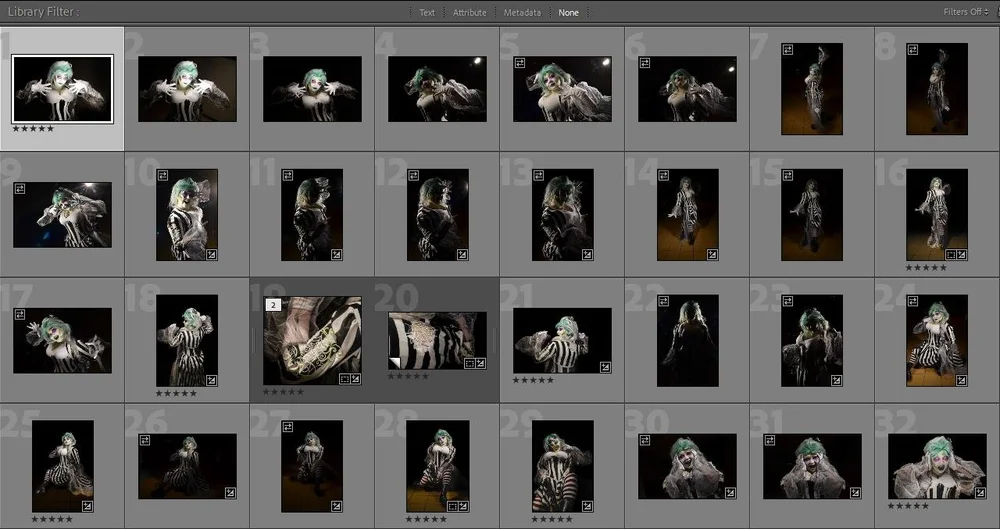Click the develop adjustments badge on photo 25
1000x529 pixels.
point(87,506)
